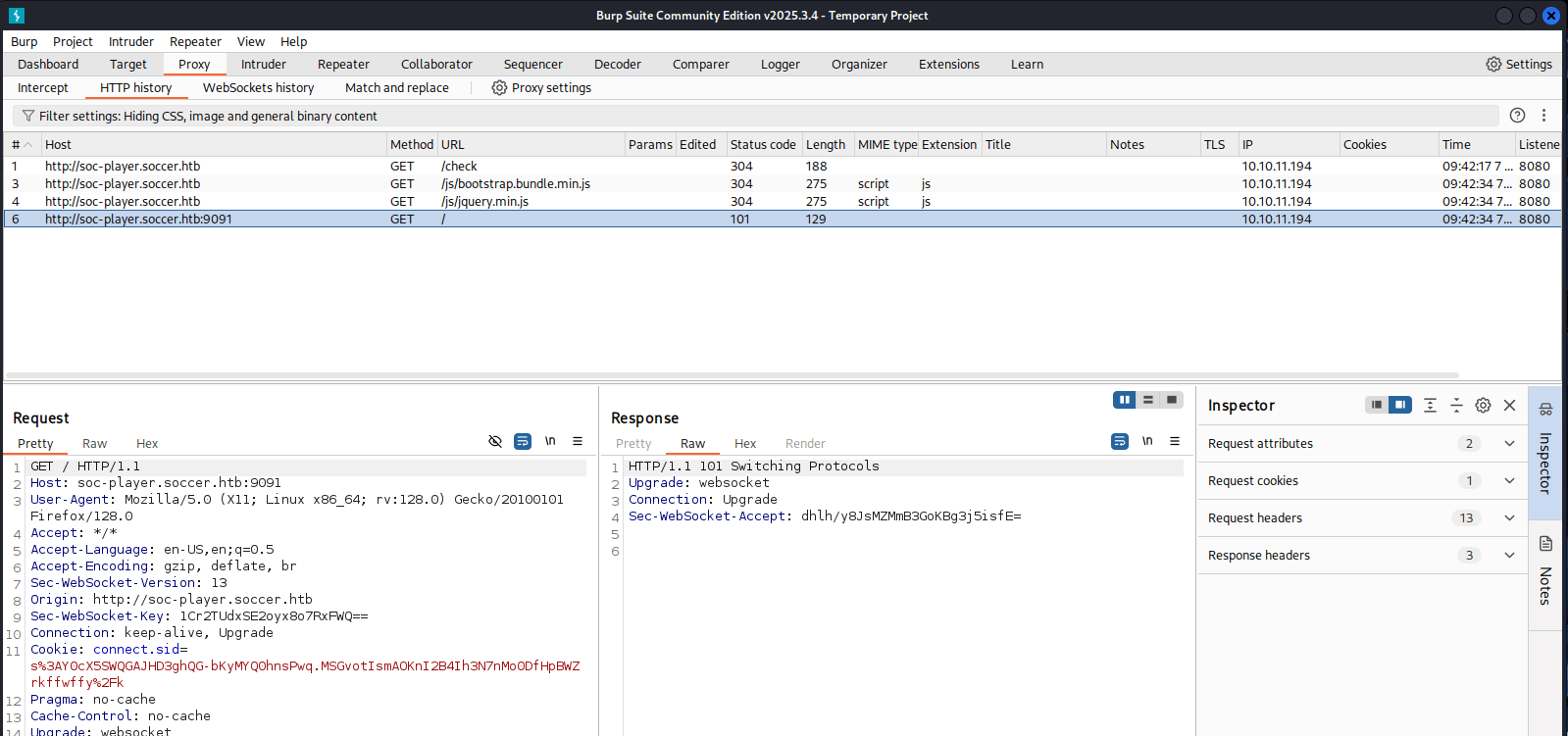The height and width of the screenshot is (736, 1568).
Task: Open the Burp menu
Action: [x=25, y=41]
